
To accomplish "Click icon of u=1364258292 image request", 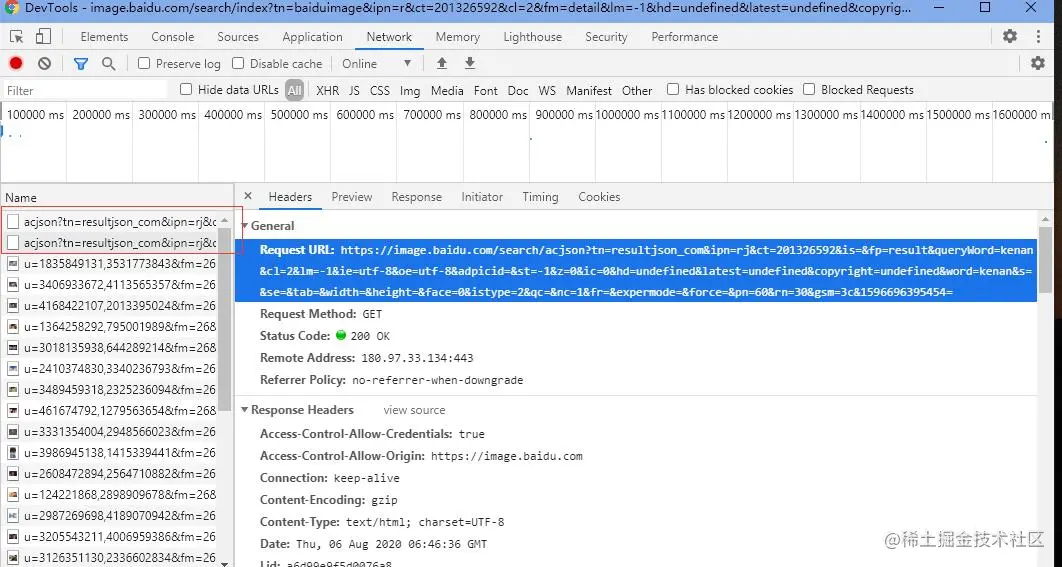I will coord(13,327).
